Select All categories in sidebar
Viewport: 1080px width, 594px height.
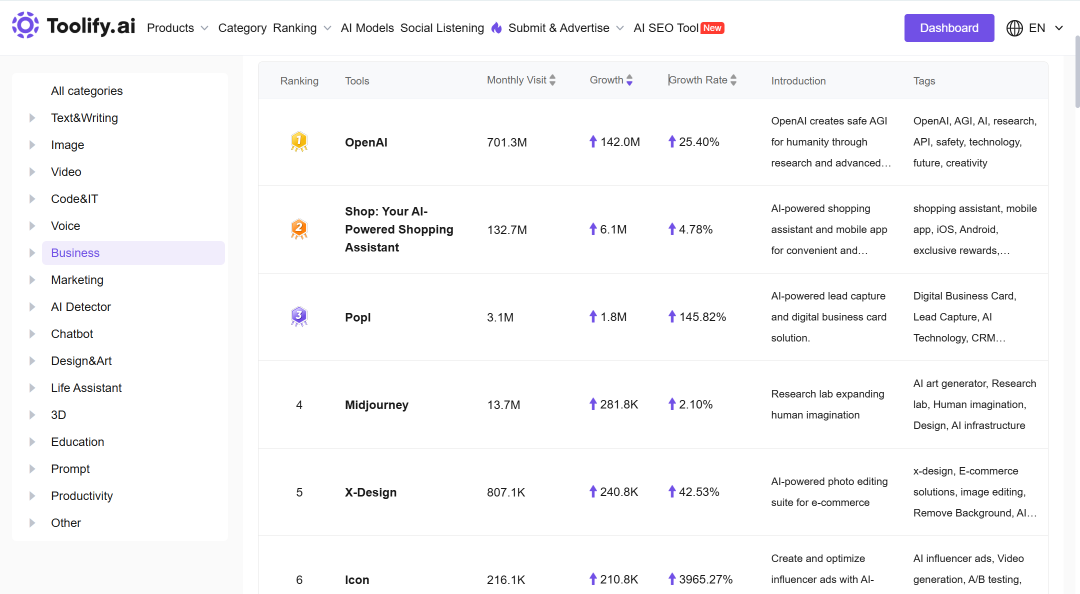click(x=87, y=91)
